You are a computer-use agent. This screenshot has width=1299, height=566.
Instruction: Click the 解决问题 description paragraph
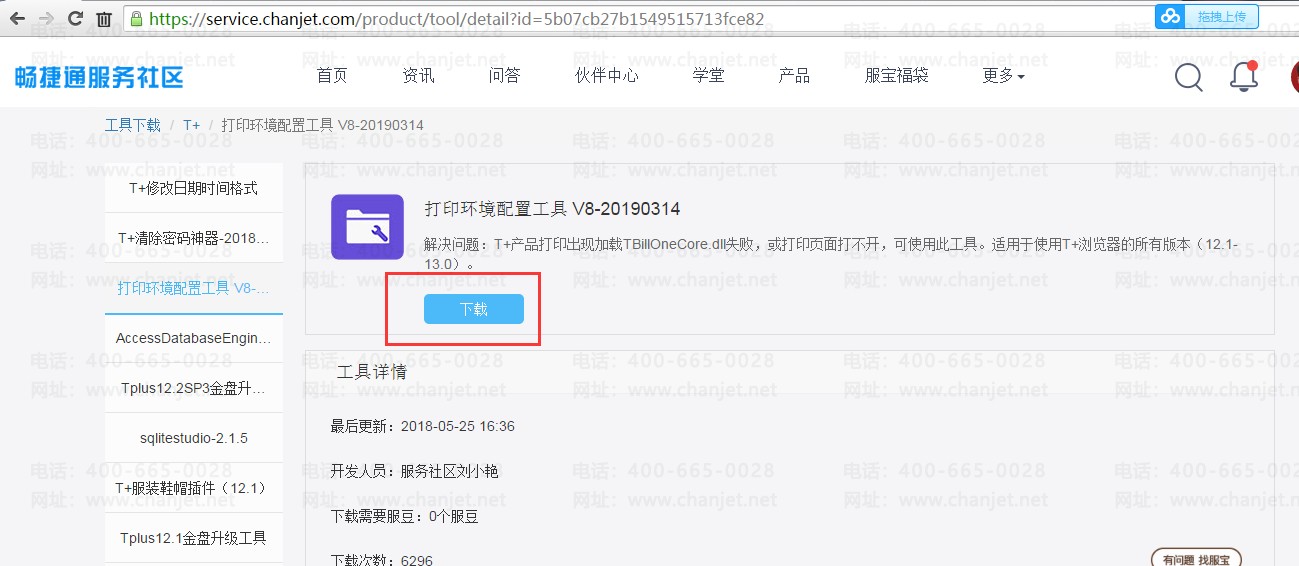point(831,253)
